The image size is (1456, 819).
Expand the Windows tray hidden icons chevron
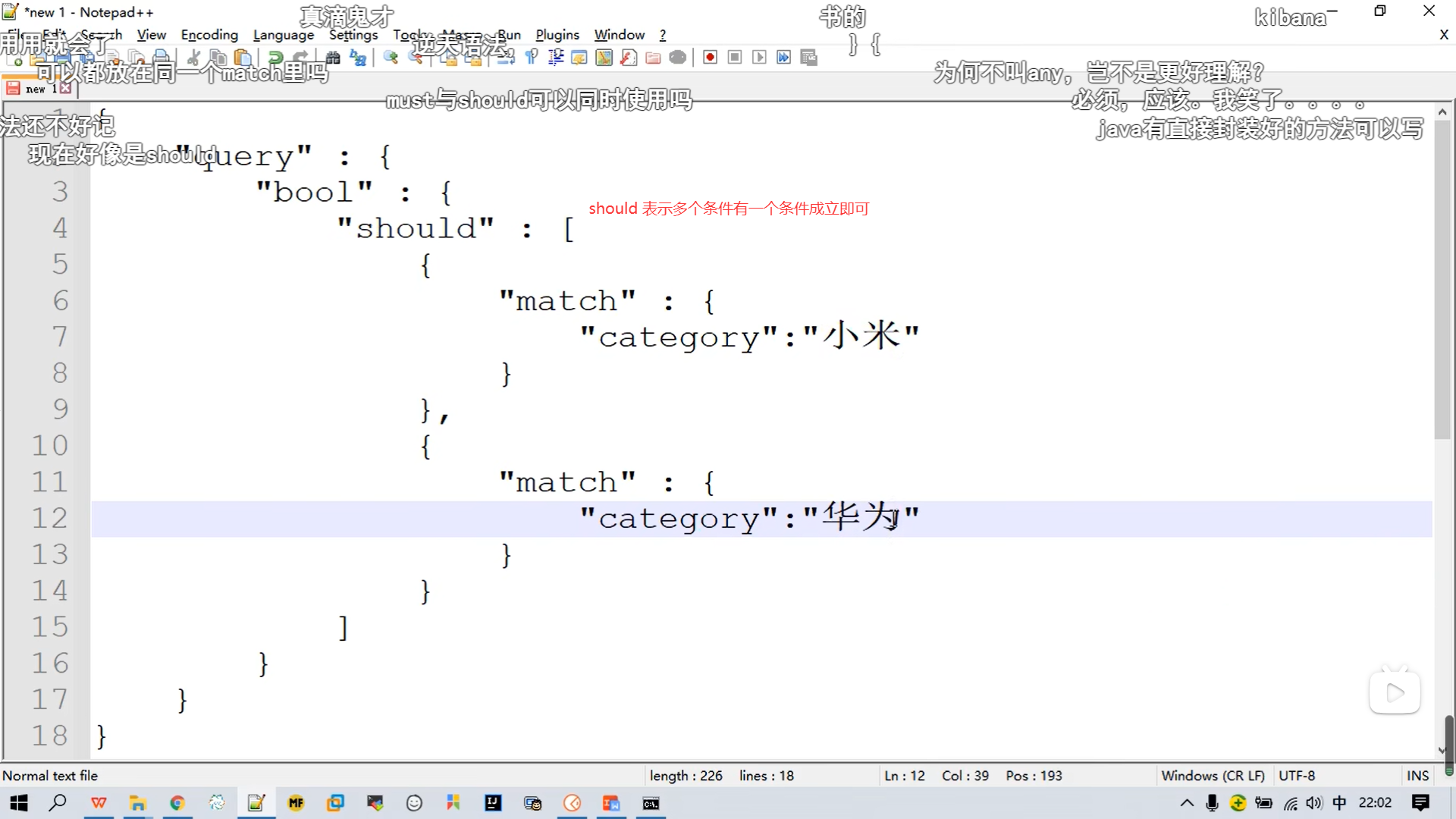coord(1187,803)
